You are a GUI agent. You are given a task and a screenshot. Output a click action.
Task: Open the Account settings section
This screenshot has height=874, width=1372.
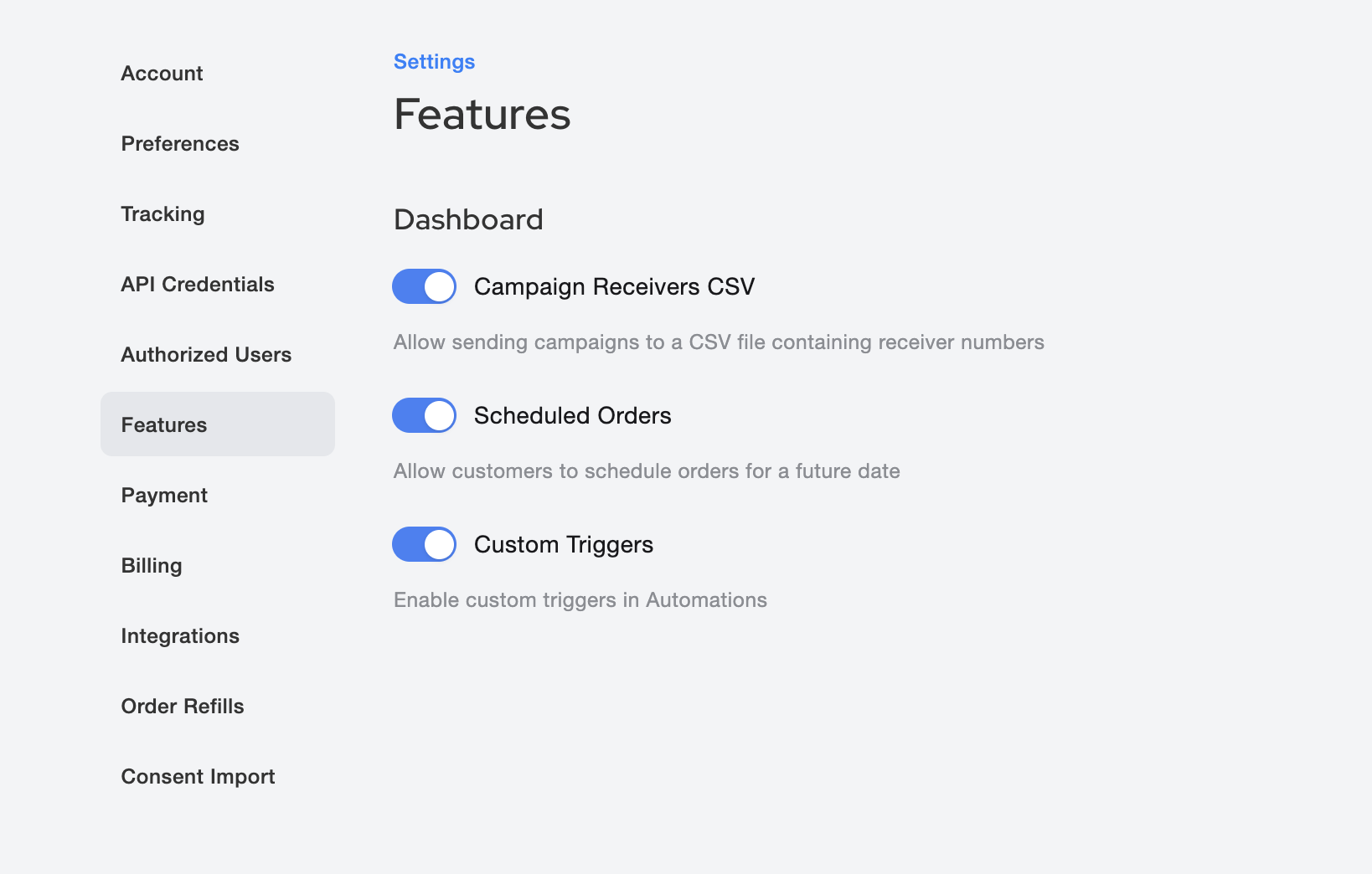point(162,74)
